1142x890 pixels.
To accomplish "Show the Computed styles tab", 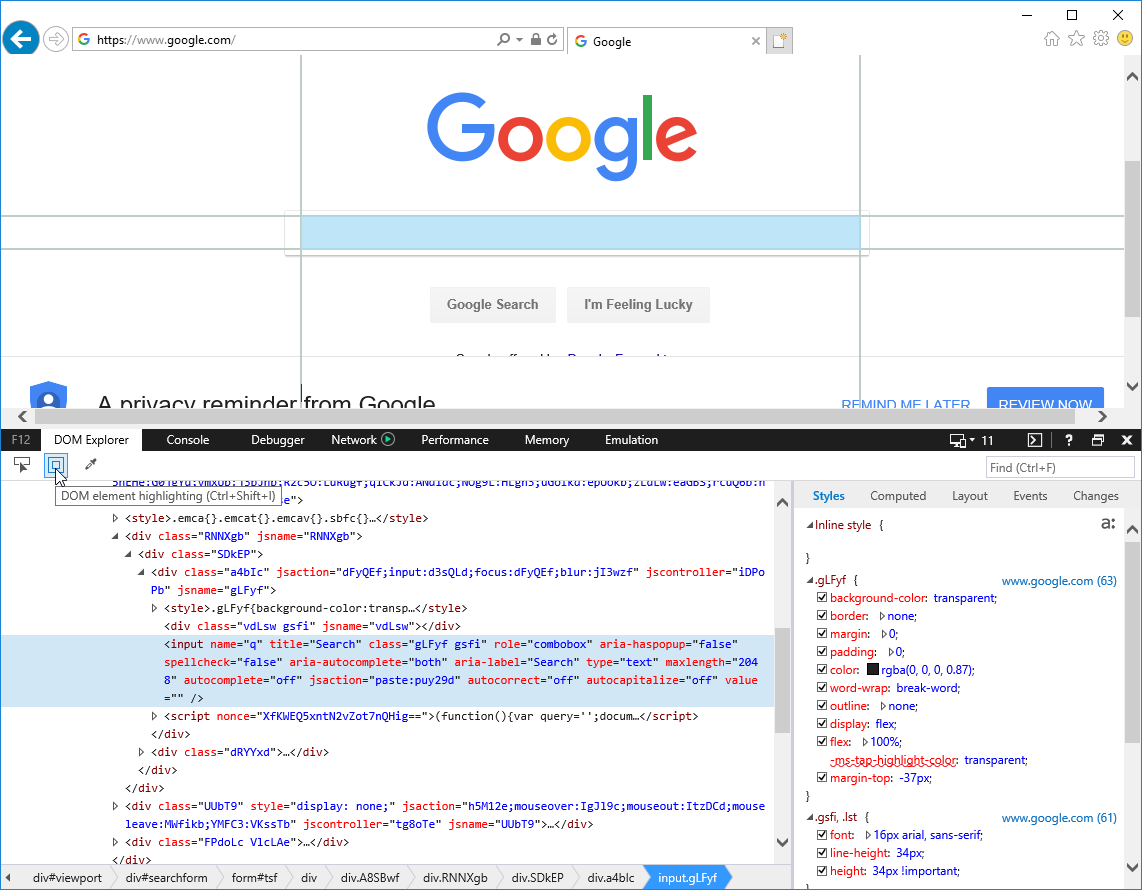I will coord(898,496).
